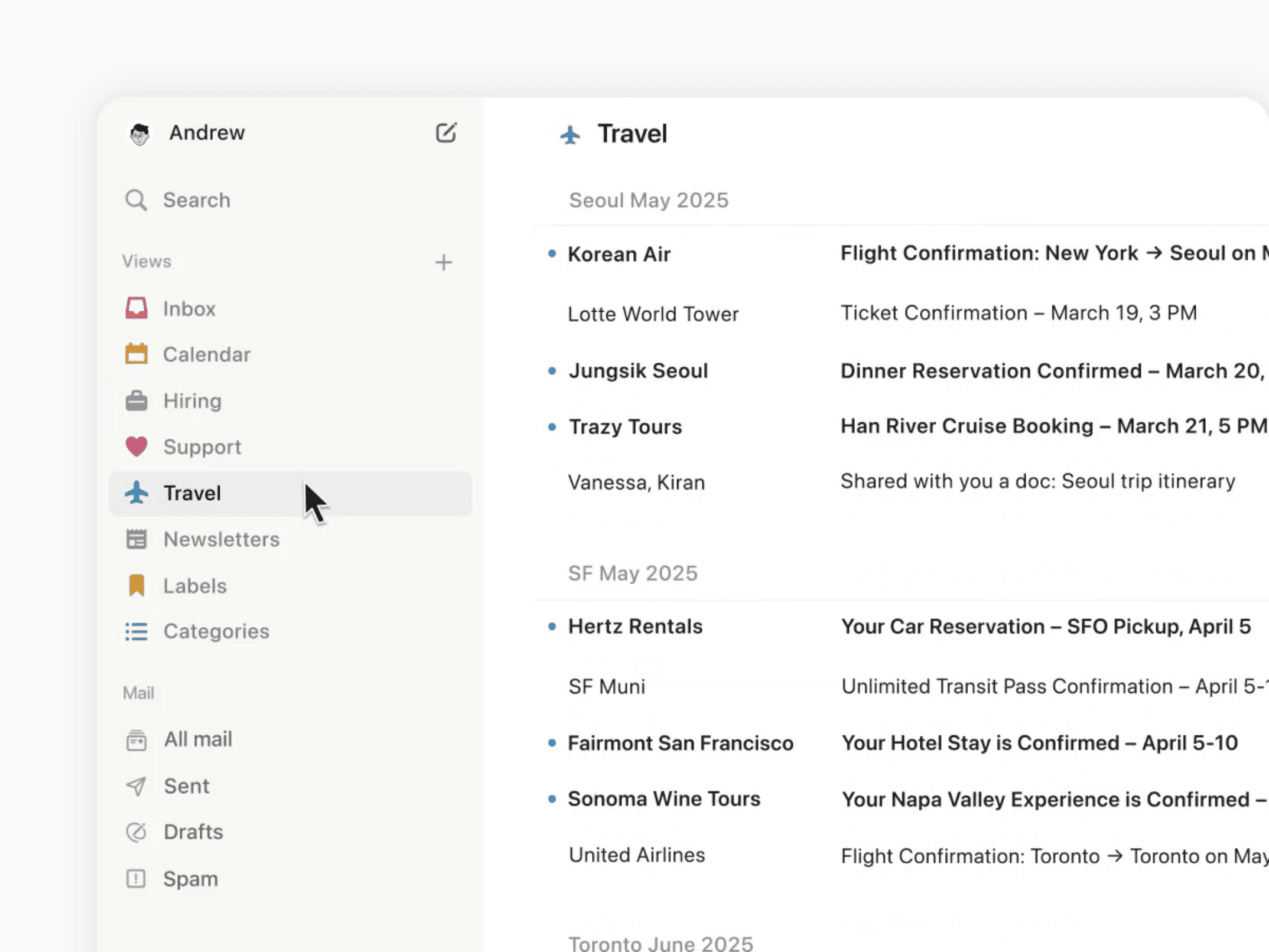This screenshot has width=1269, height=952.
Task: Switch to the Hiring view
Action: pos(290,400)
